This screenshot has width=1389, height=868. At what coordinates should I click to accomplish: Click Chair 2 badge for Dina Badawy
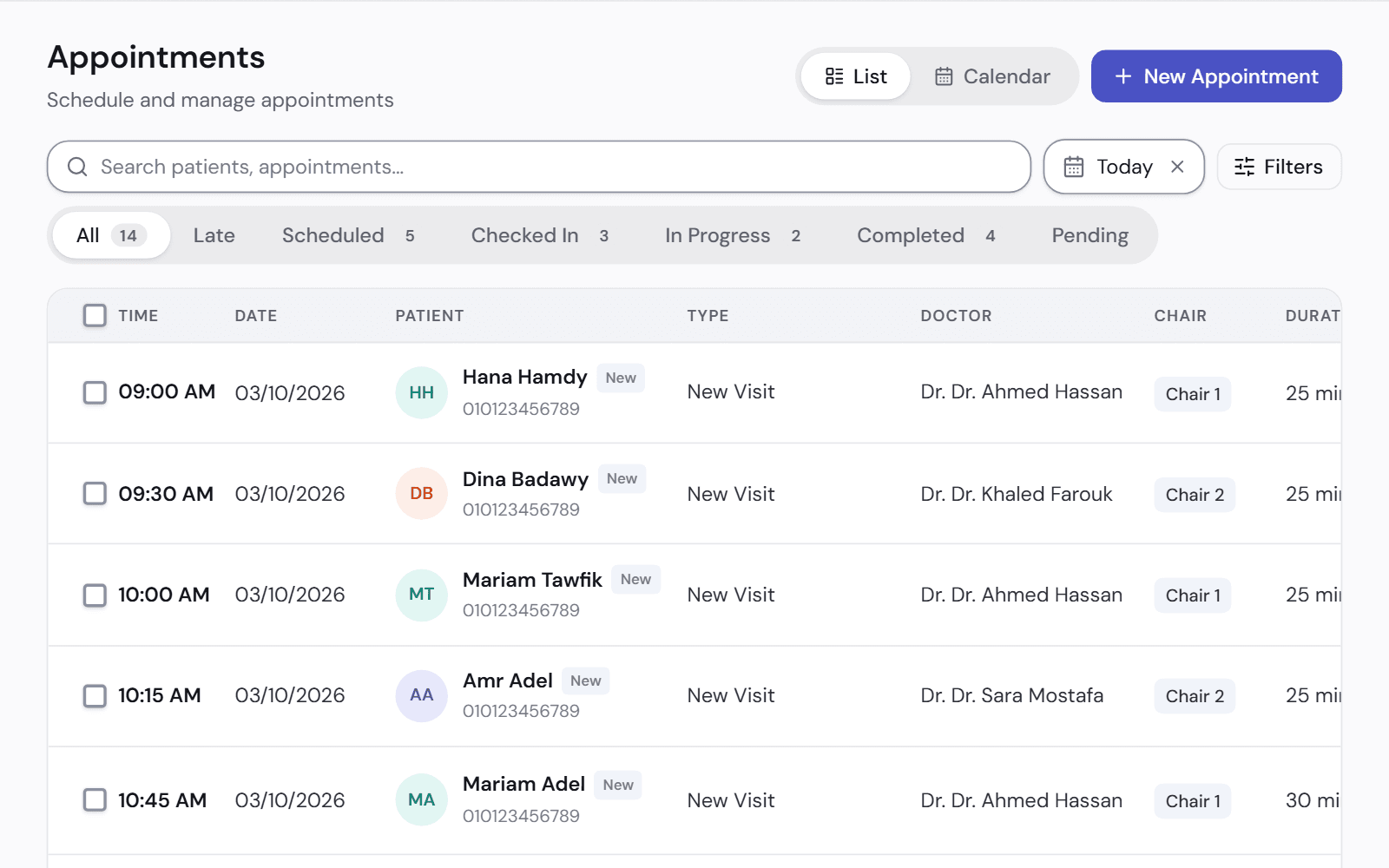(1195, 495)
